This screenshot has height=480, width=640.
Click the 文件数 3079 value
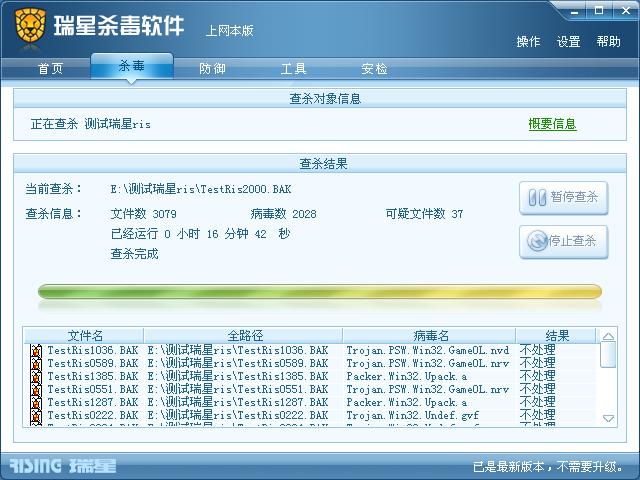(x=143, y=214)
